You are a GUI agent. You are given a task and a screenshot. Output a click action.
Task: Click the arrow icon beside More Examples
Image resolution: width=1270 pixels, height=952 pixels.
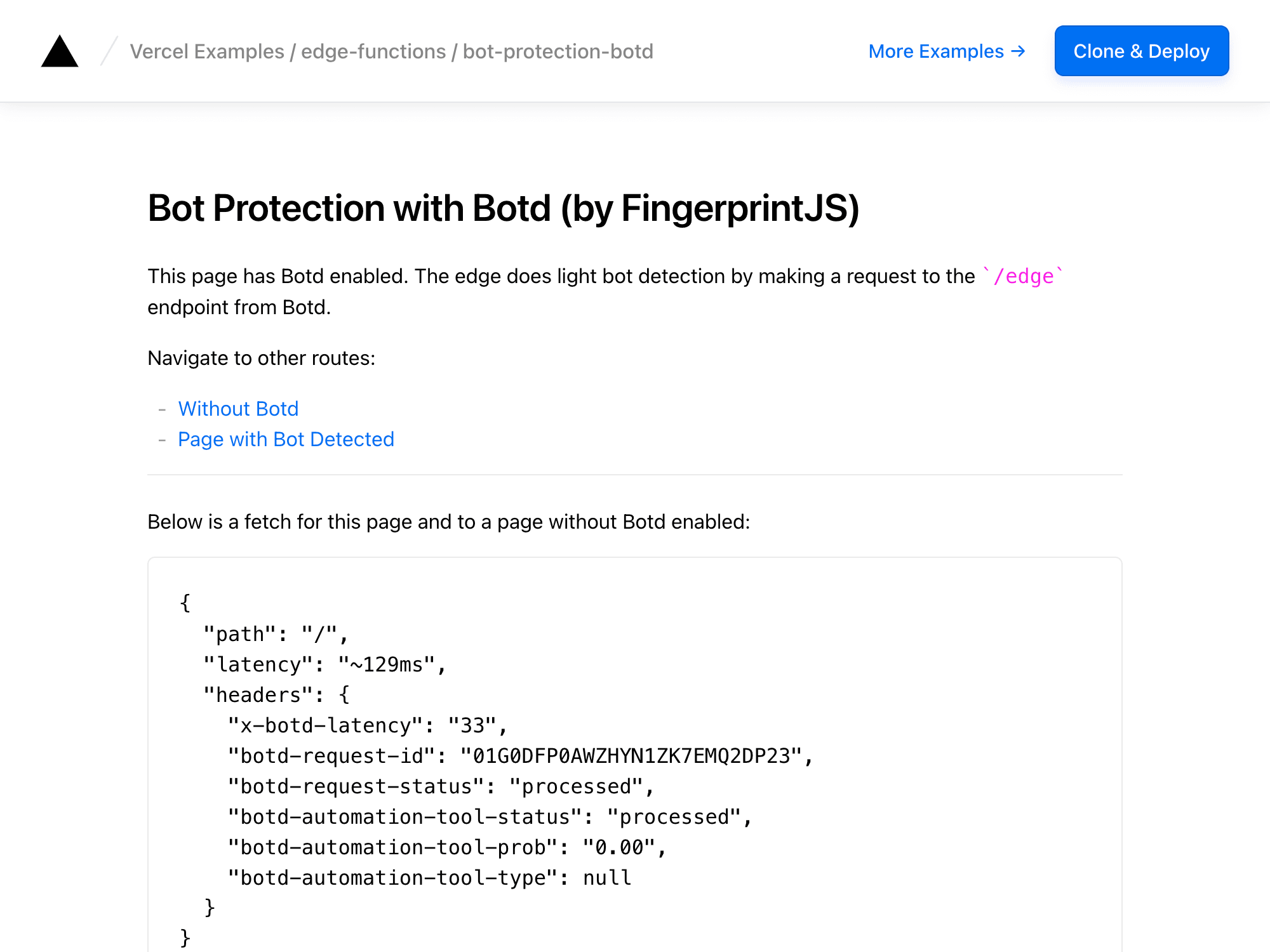coord(1018,51)
